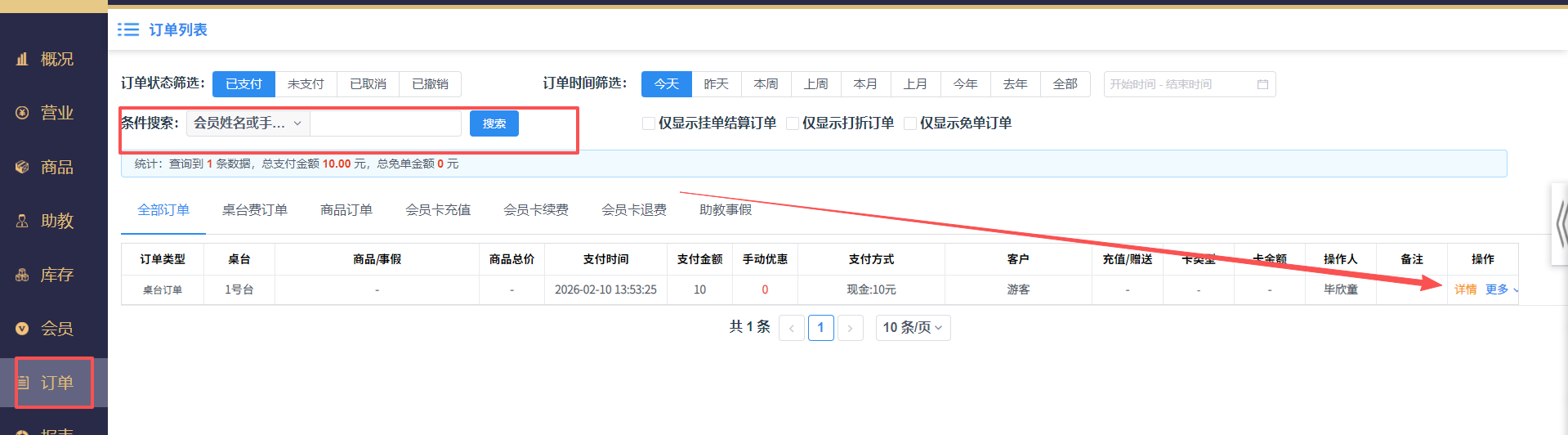
Task: Select 未支付 order status filter
Action: [x=306, y=84]
